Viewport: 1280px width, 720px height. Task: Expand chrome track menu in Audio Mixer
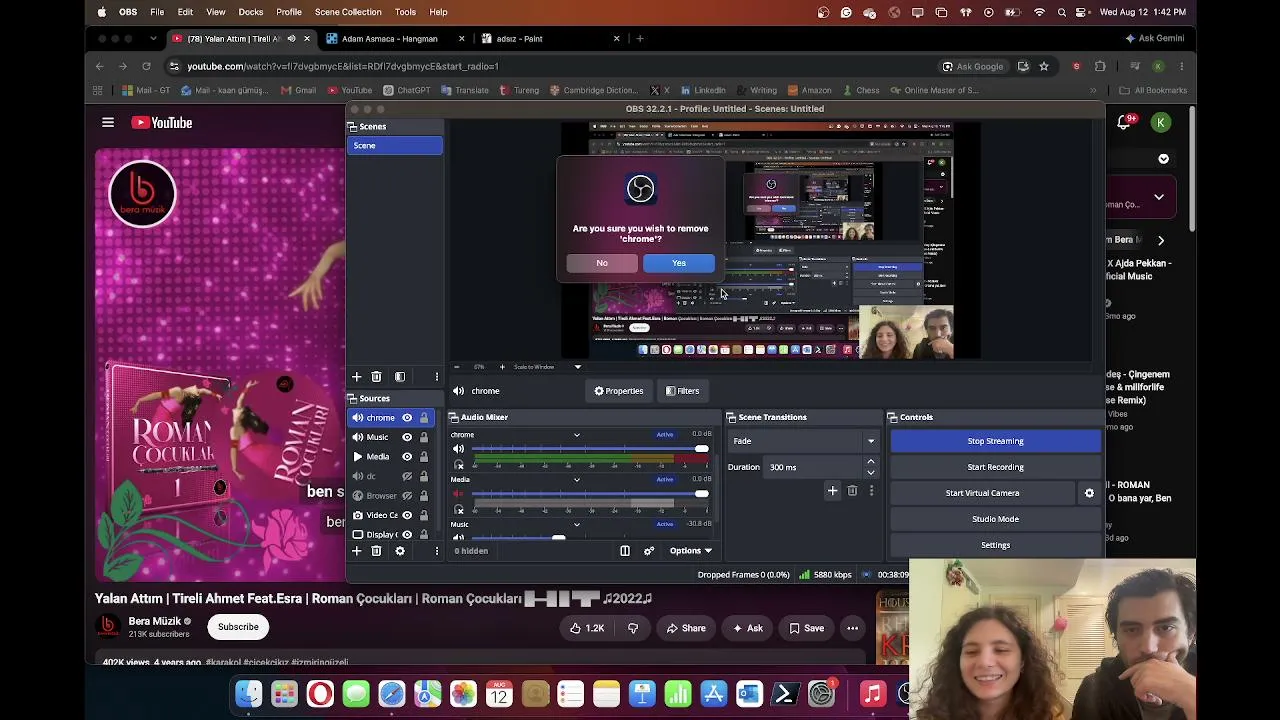click(577, 435)
